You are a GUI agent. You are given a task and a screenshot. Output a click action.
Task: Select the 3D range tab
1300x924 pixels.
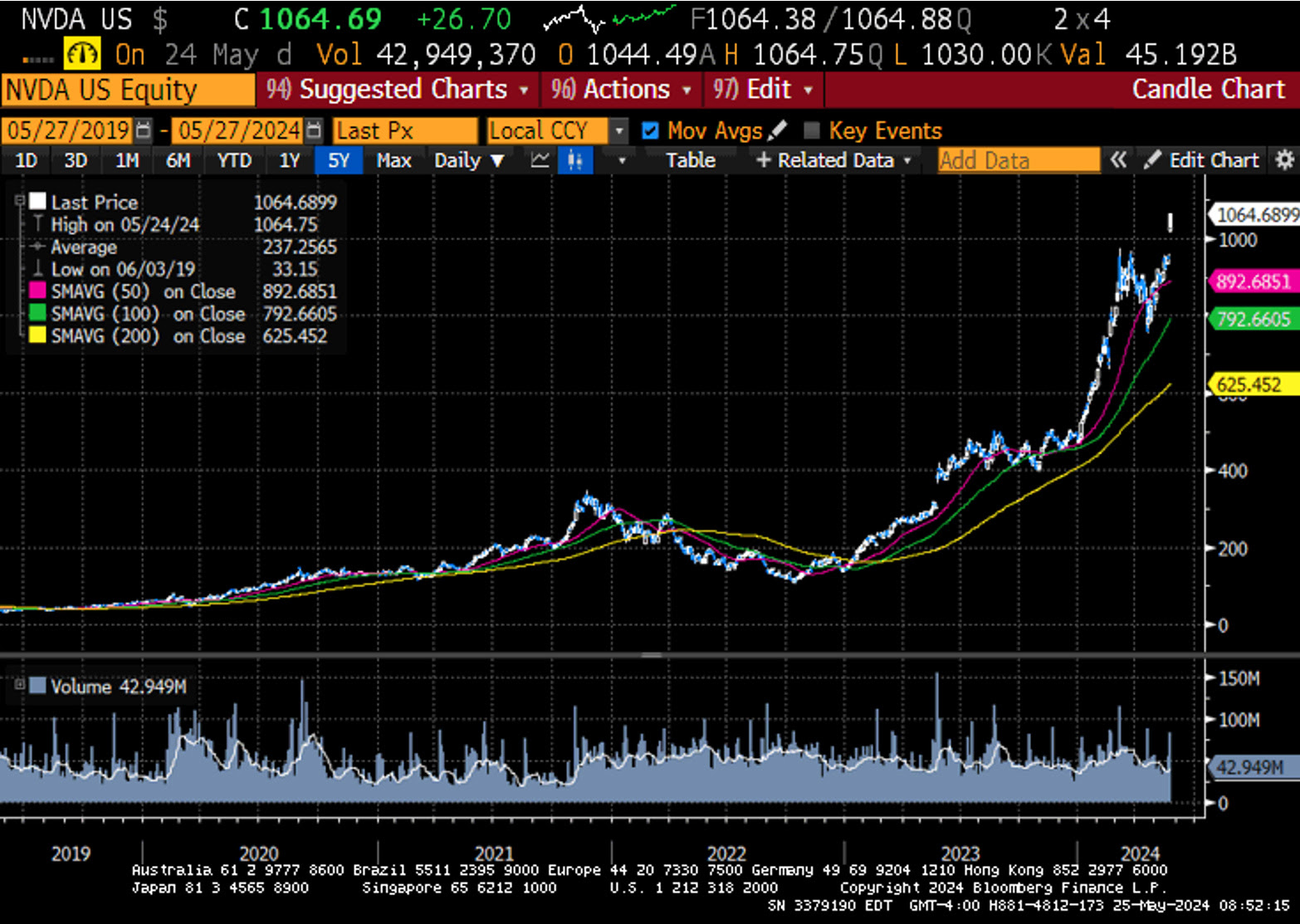(76, 160)
